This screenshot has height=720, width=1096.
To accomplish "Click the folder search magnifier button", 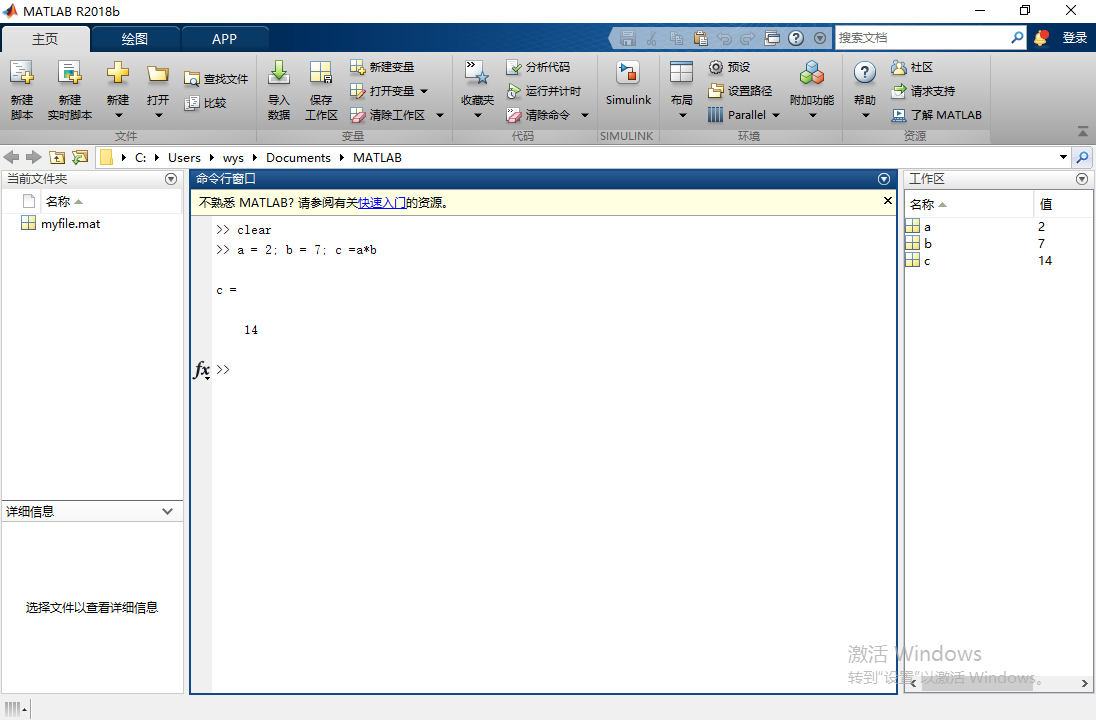I will coord(1082,157).
